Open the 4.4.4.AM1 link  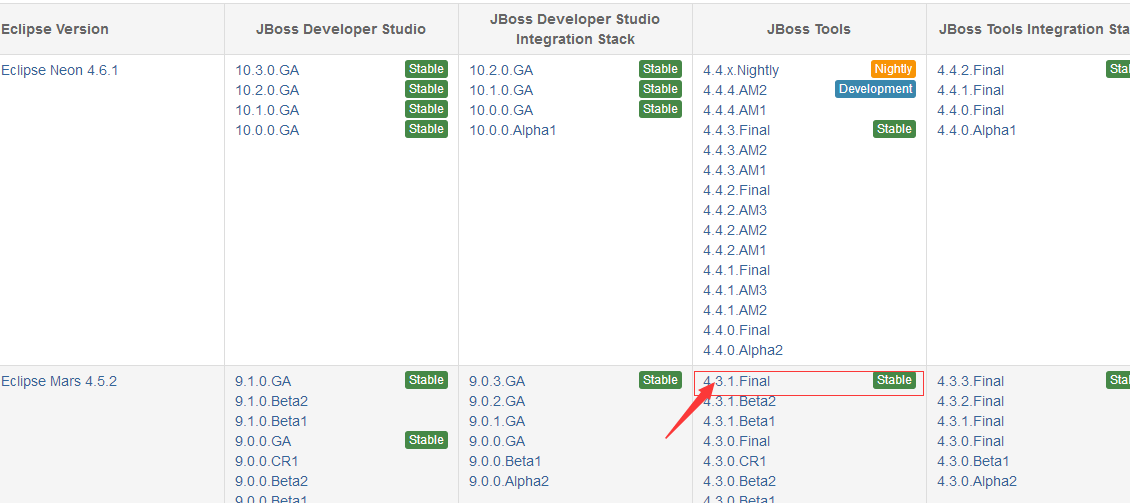coord(735,110)
